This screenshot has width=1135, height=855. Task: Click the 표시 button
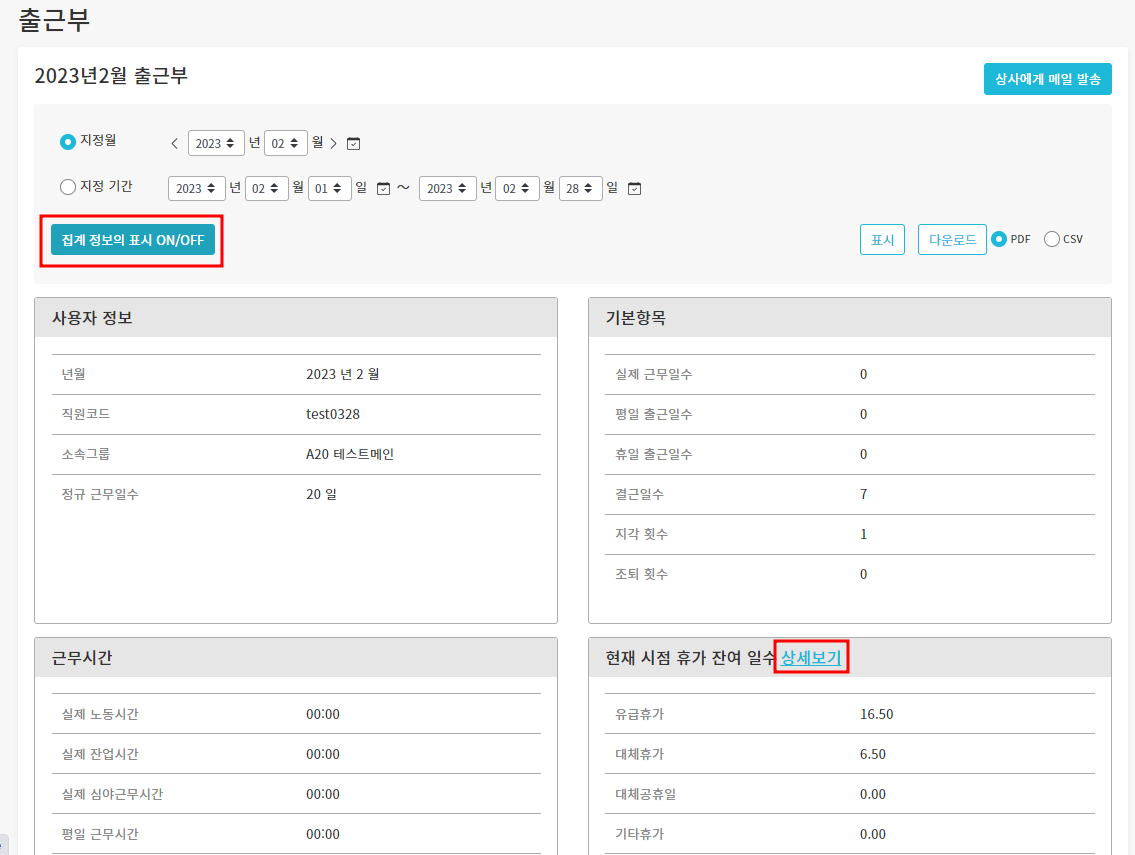882,240
